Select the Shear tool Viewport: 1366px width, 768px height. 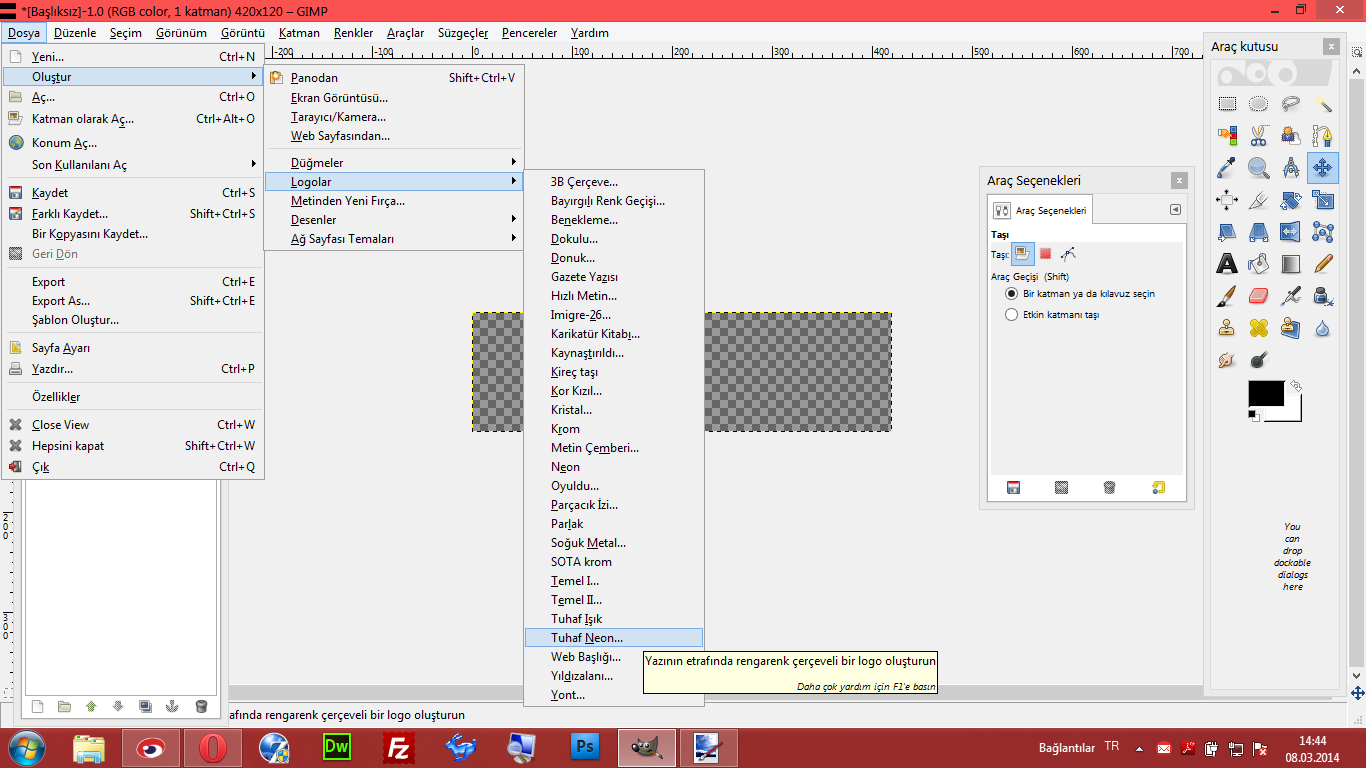coord(1227,232)
